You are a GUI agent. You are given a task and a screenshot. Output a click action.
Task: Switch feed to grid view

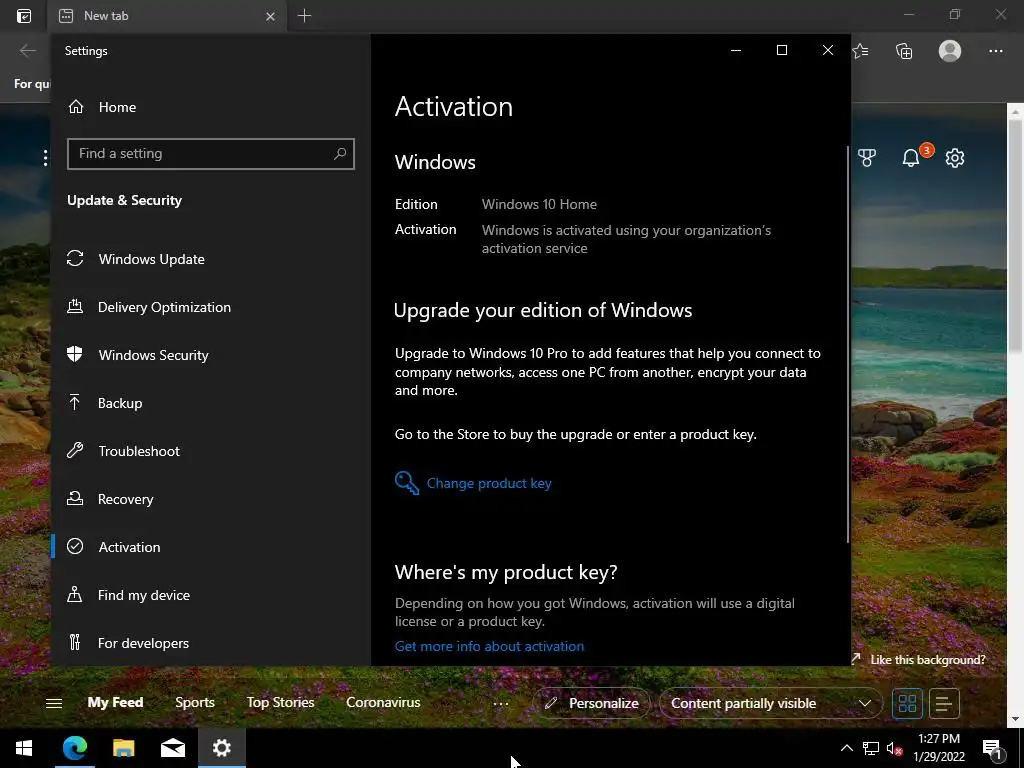point(908,703)
